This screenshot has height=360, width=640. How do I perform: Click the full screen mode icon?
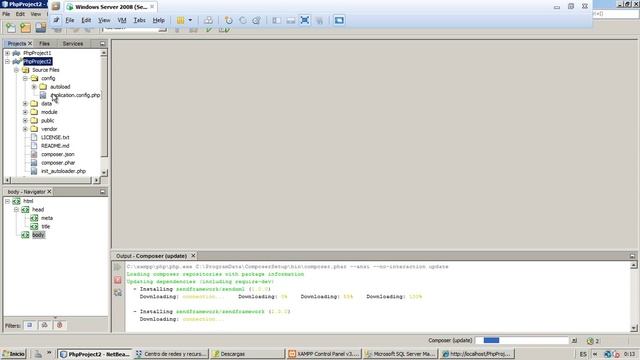(304, 20)
